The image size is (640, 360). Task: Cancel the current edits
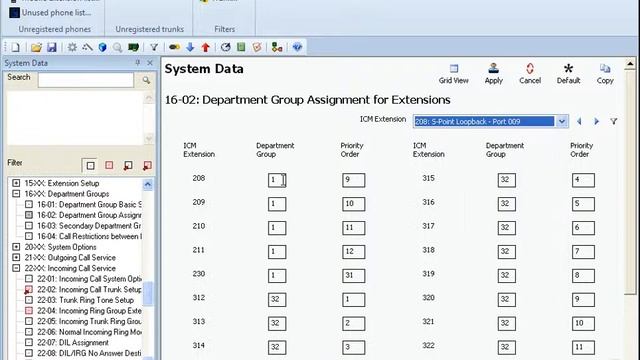tap(530, 74)
